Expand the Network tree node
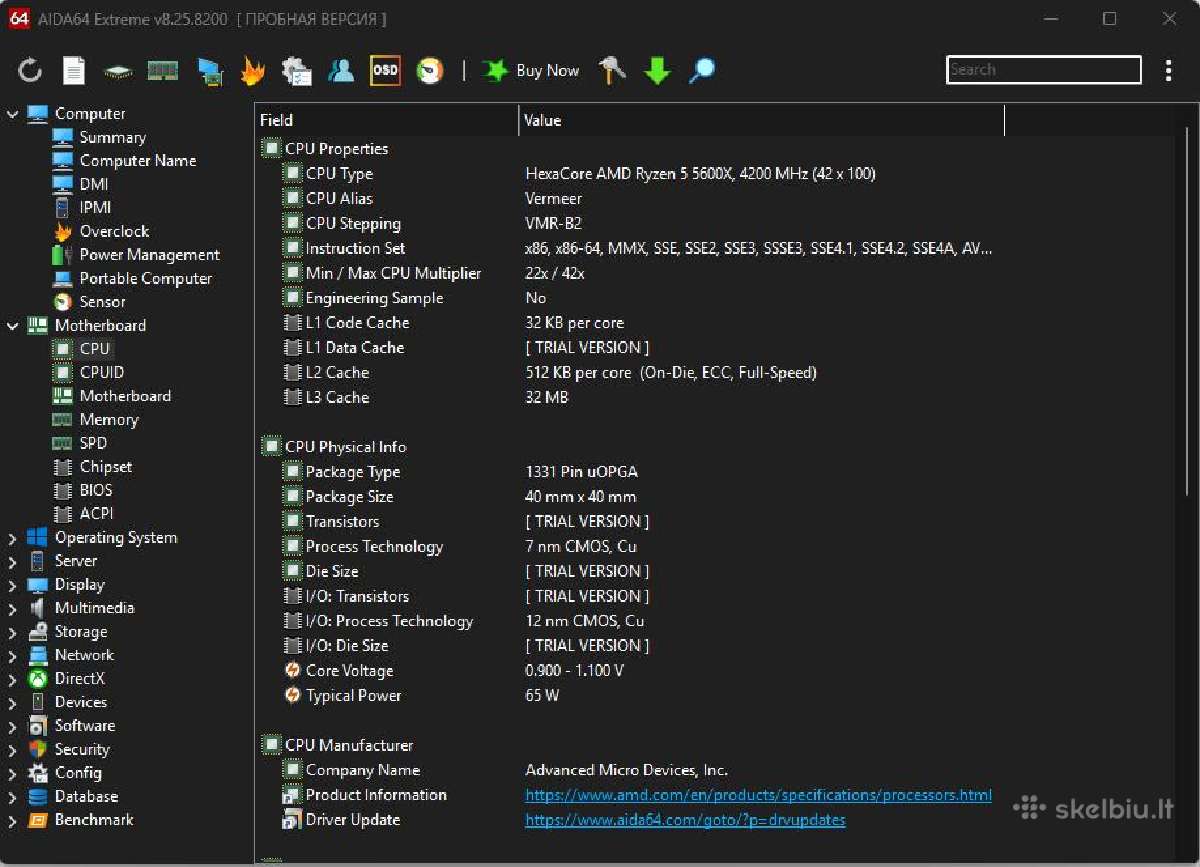 (x=12, y=656)
